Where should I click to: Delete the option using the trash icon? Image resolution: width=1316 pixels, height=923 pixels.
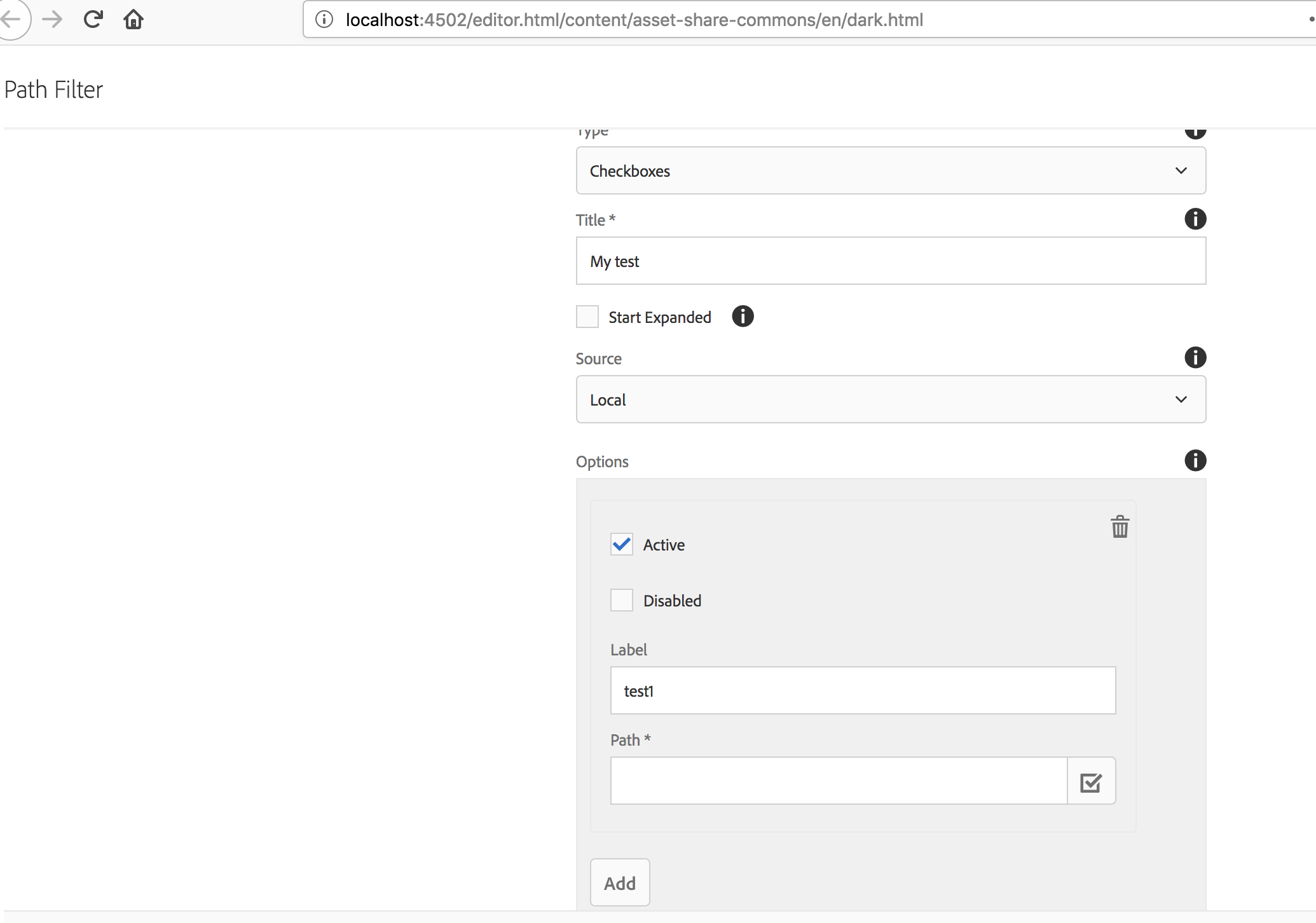click(1120, 526)
